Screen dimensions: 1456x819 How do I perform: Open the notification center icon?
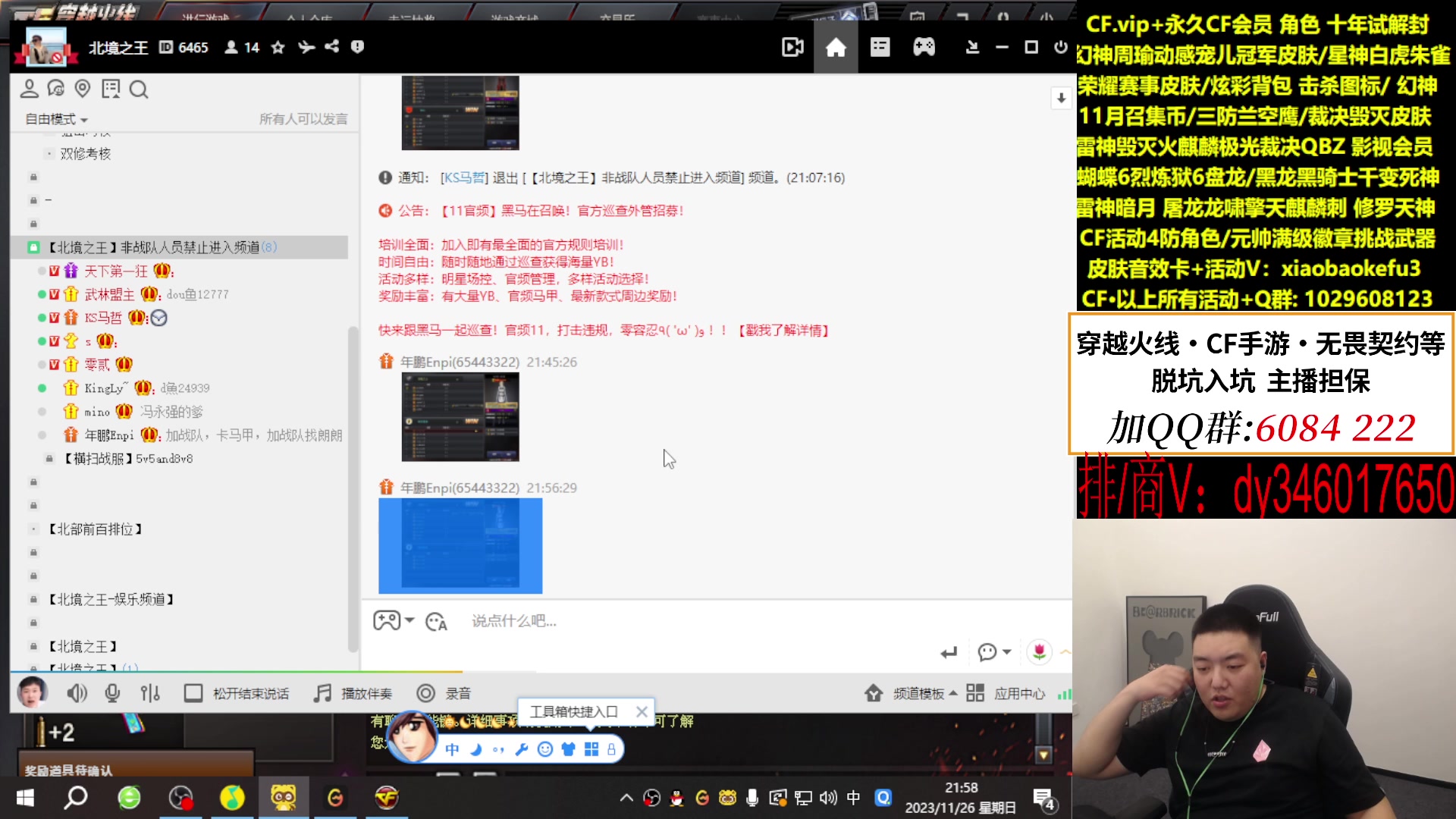tap(1044, 799)
